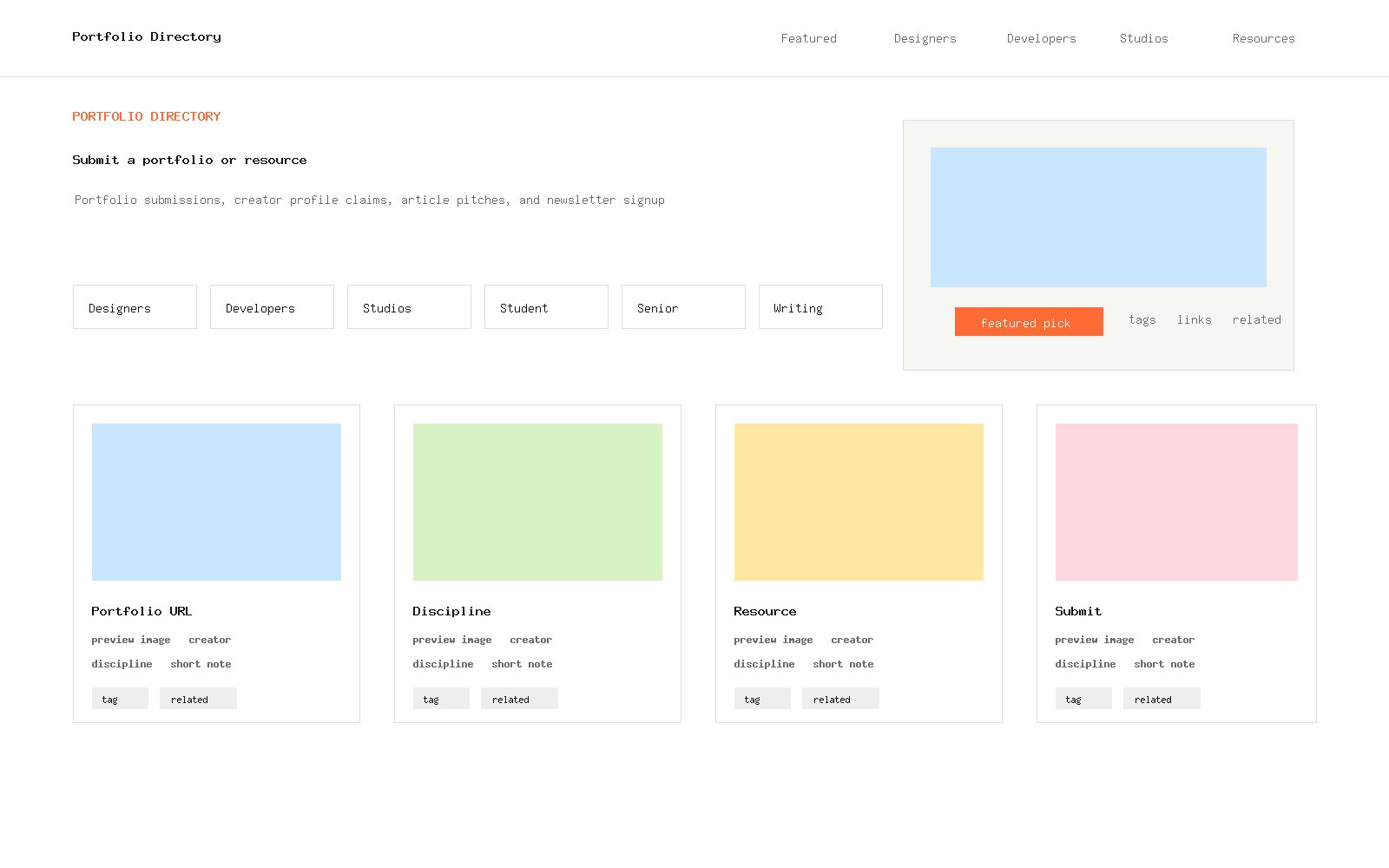Click 'Submit a portfolio or resource' heading
Viewport: 1389px width, 868px height.
click(189, 160)
